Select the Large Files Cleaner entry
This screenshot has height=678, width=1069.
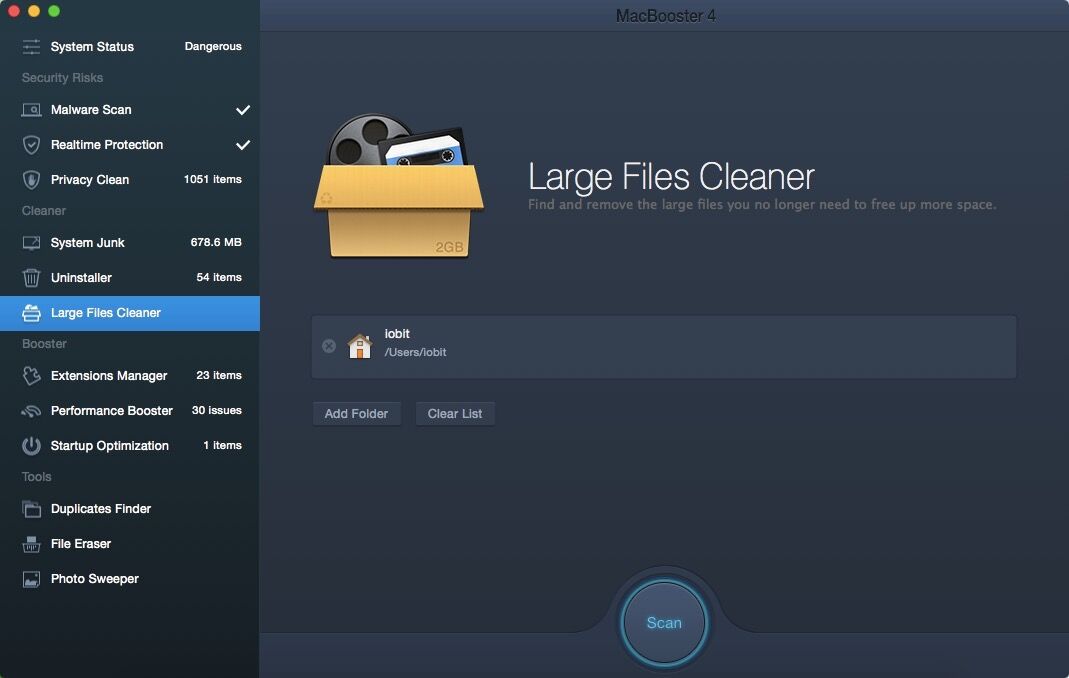(130, 313)
